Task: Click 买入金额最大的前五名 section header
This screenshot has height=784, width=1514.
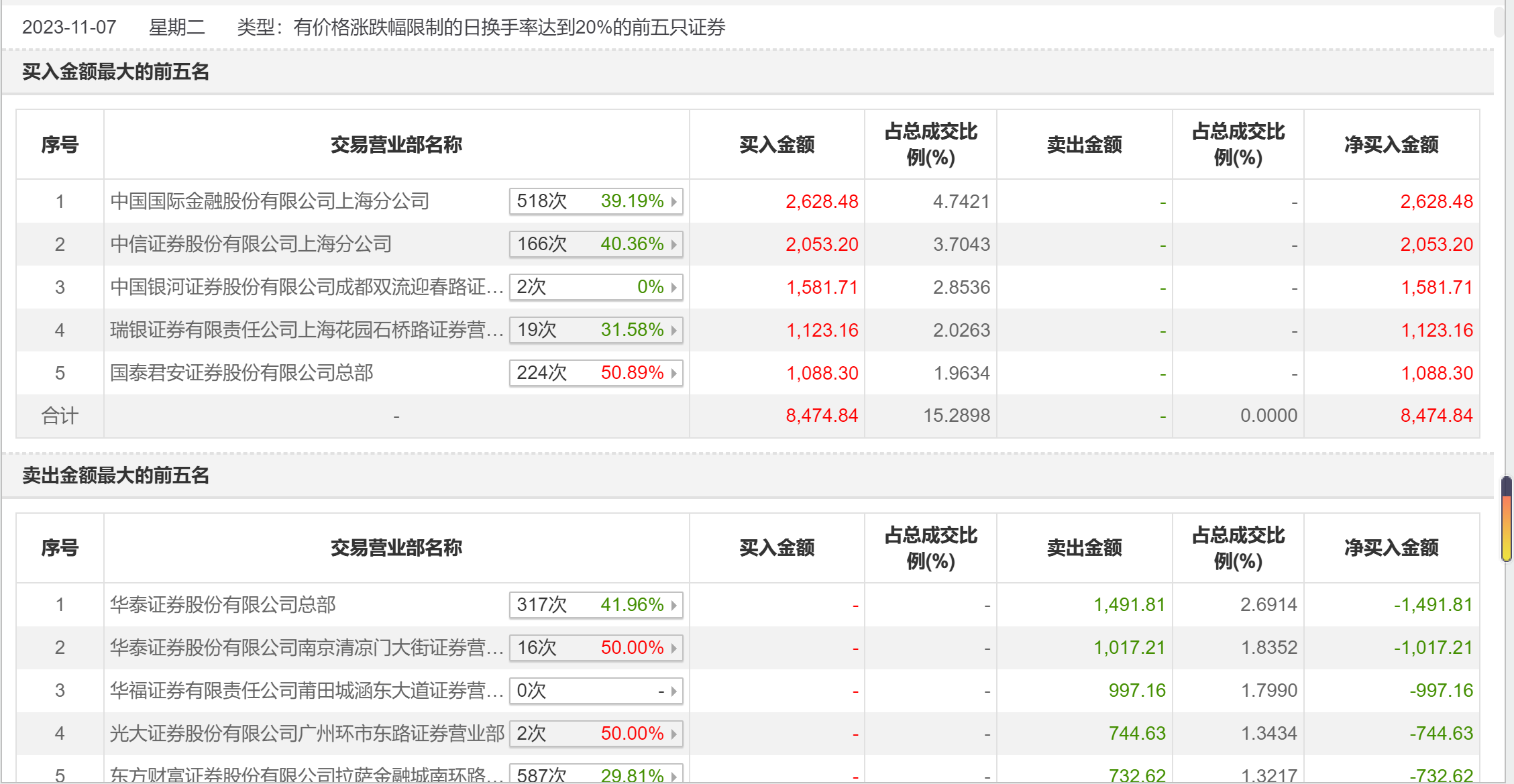Action: point(115,72)
